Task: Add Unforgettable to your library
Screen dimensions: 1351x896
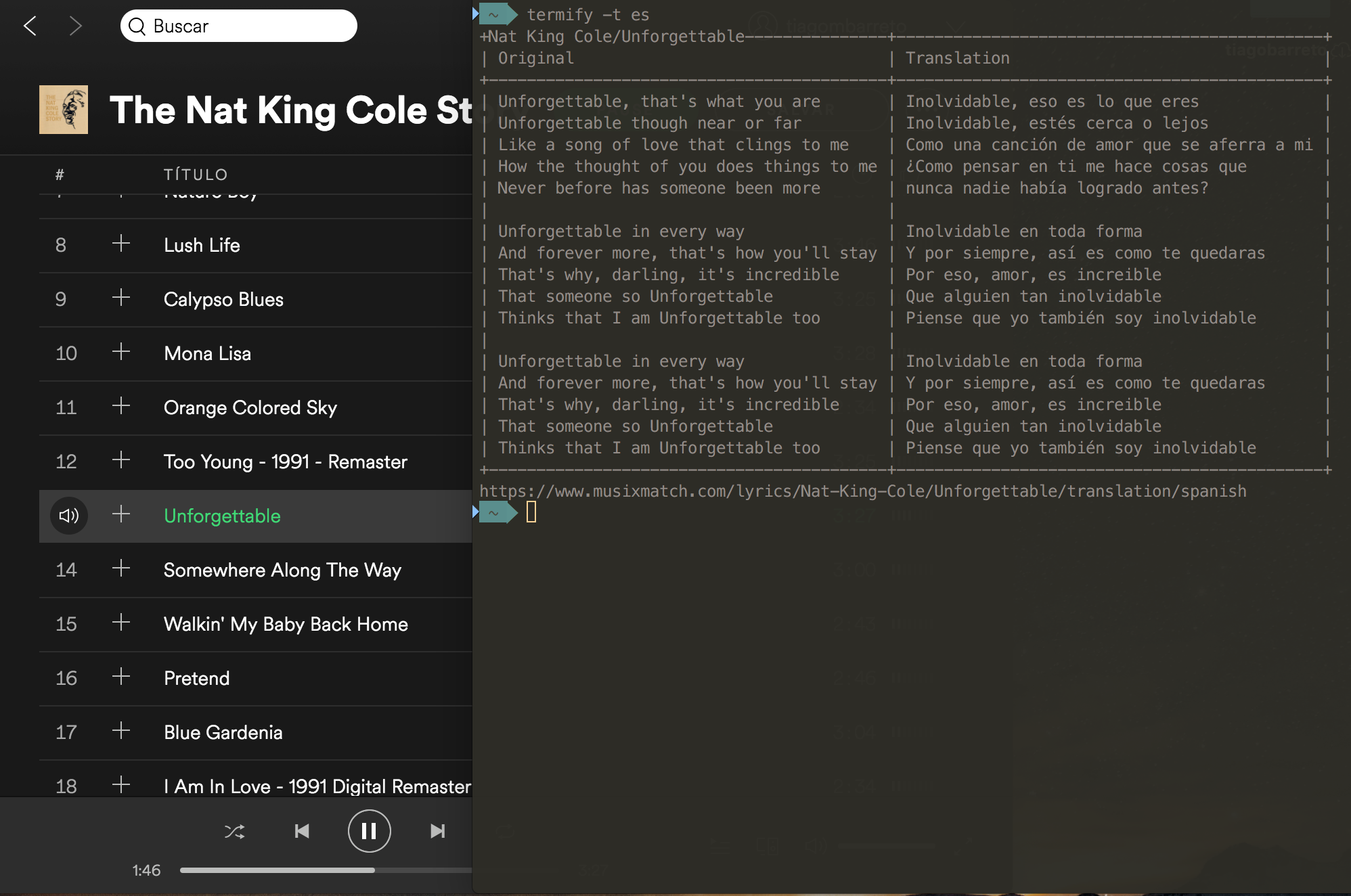Action: click(121, 514)
